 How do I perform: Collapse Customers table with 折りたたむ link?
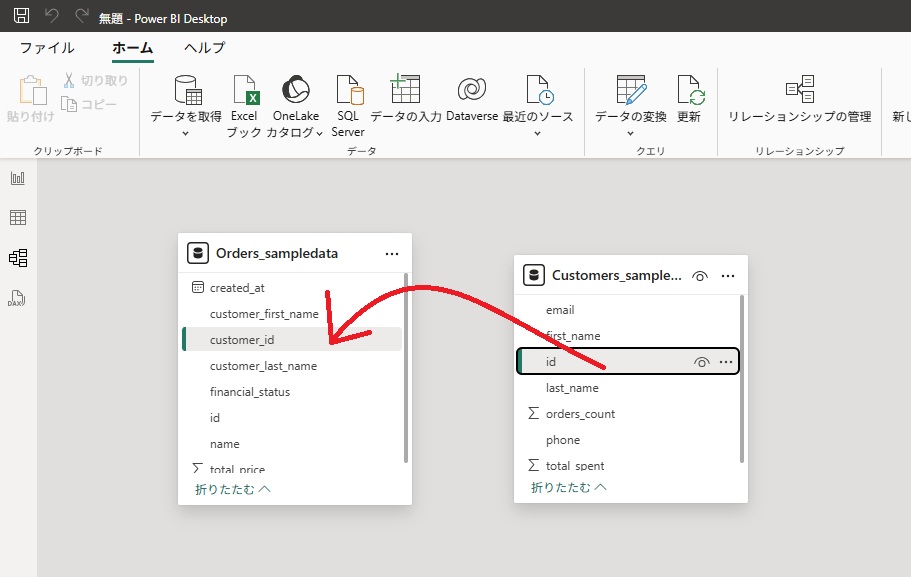coord(568,487)
